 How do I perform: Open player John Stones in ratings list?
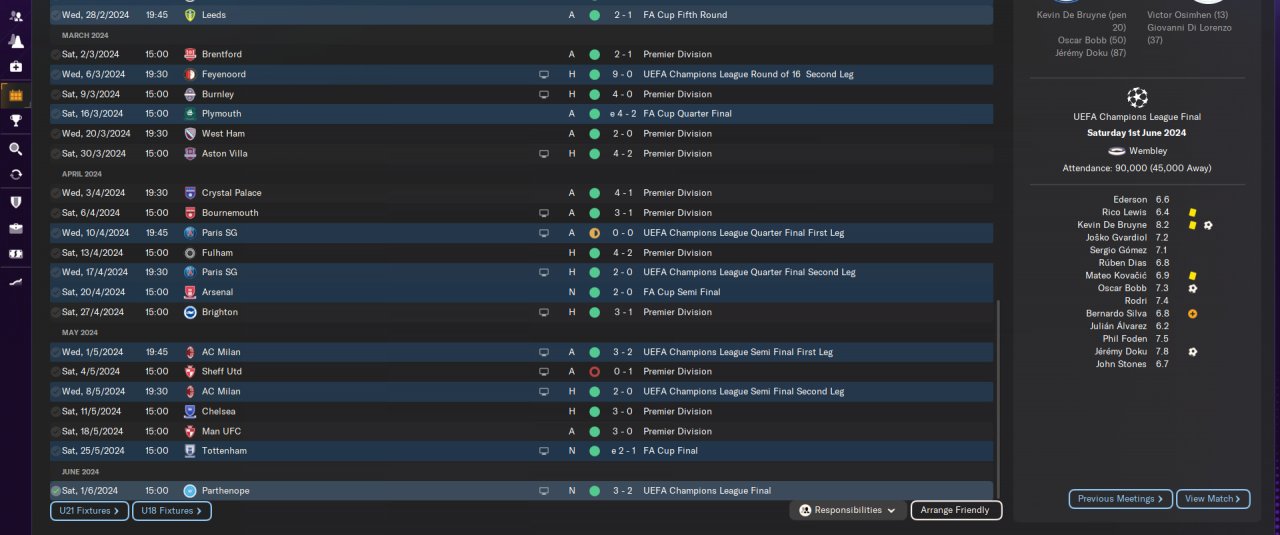(1122, 364)
